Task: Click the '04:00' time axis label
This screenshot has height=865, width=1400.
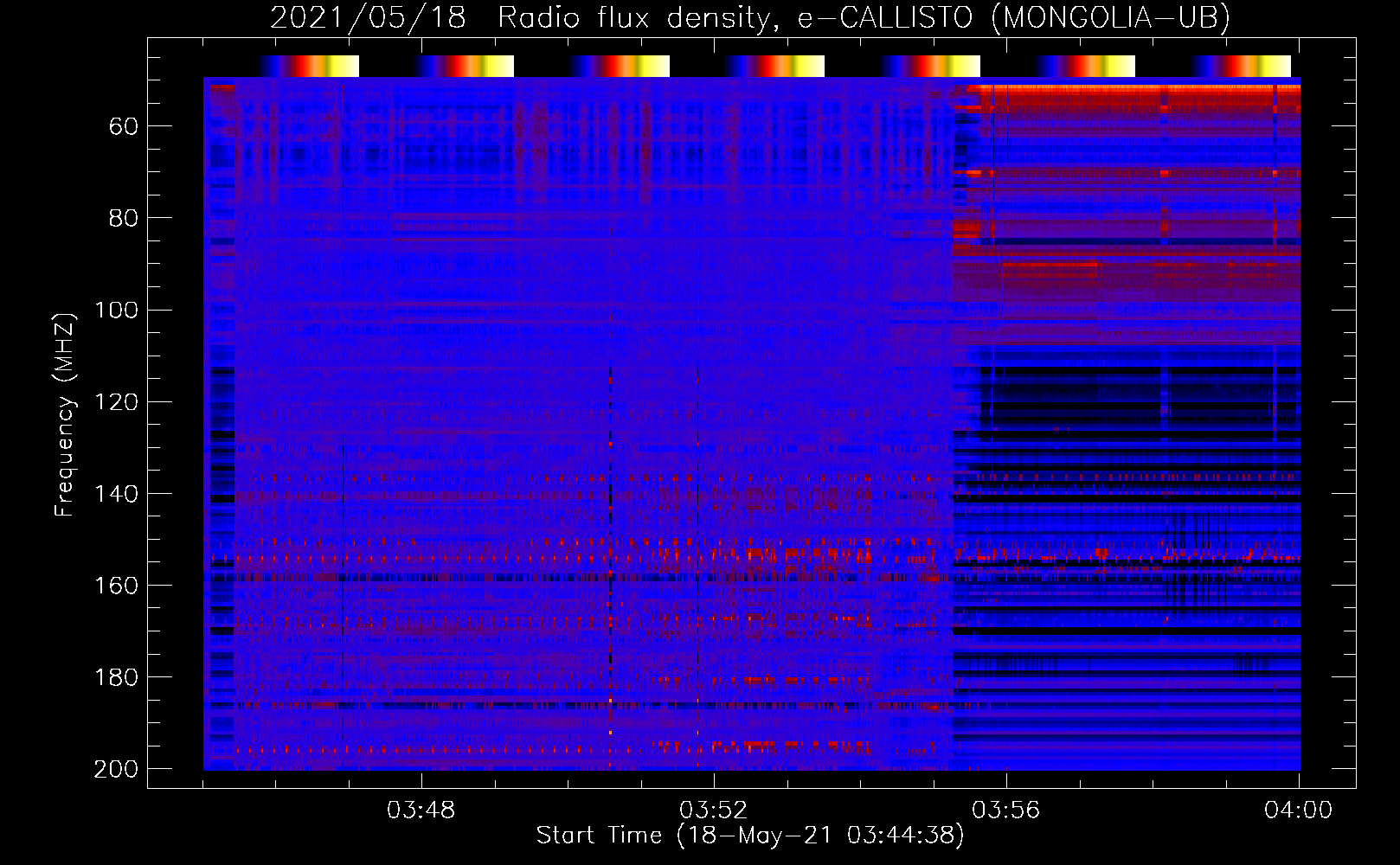Action: [x=1299, y=811]
